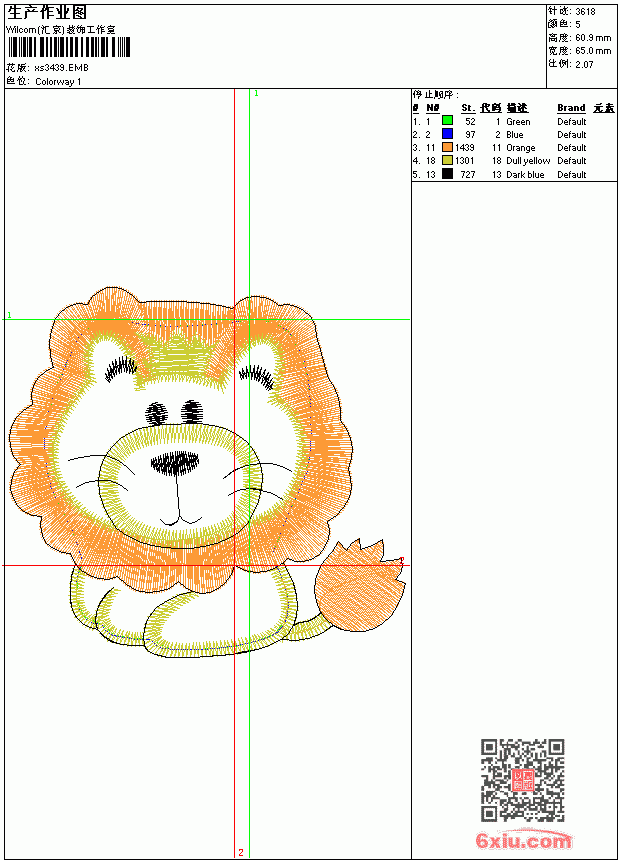The height and width of the screenshot is (860, 620).
Task: Click the Colorway 1 label
Action: [x=58, y=82]
